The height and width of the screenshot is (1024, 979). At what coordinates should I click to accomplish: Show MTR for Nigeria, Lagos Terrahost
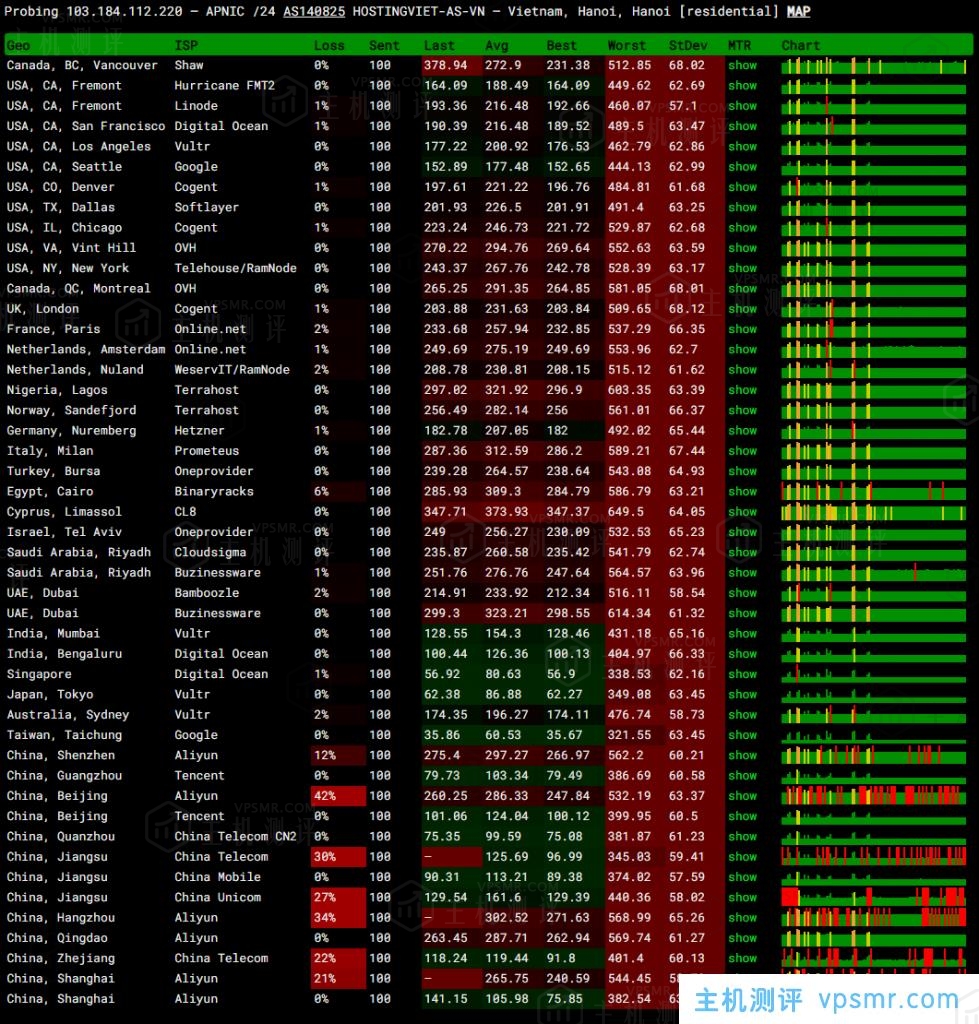(x=743, y=390)
